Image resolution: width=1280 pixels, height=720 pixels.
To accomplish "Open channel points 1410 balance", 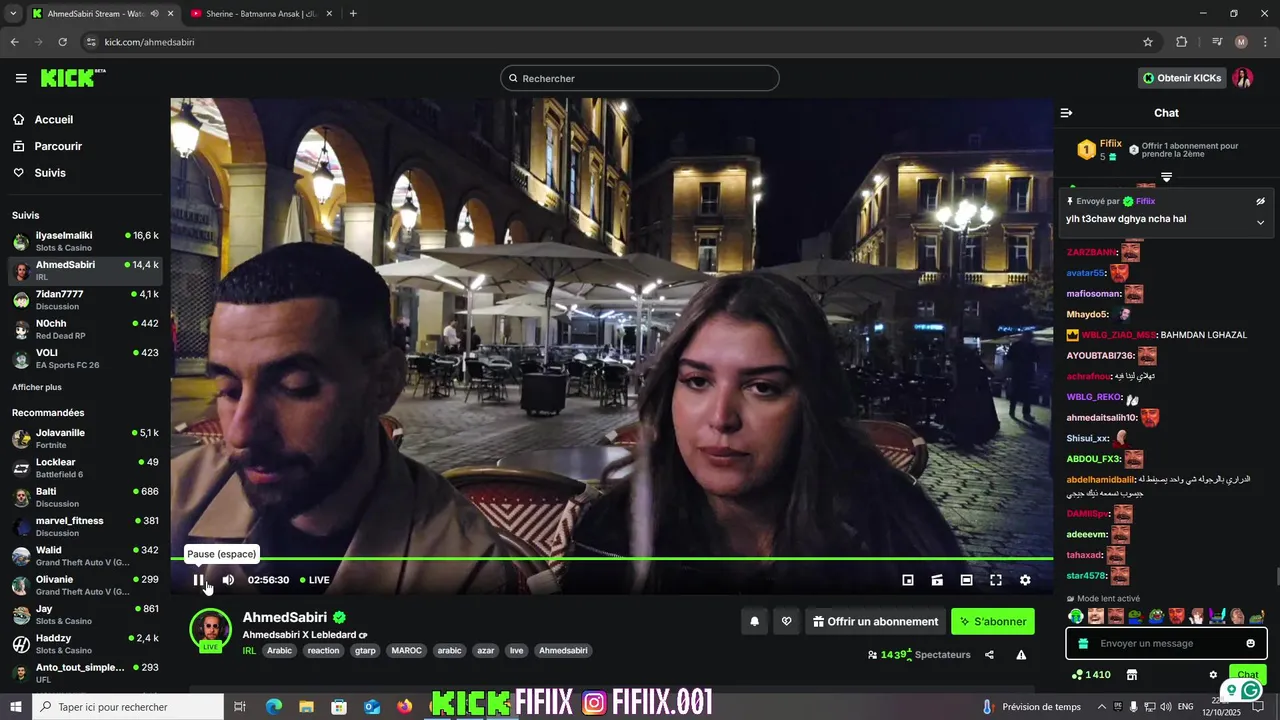I will pyautogui.click(x=1092, y=675).
